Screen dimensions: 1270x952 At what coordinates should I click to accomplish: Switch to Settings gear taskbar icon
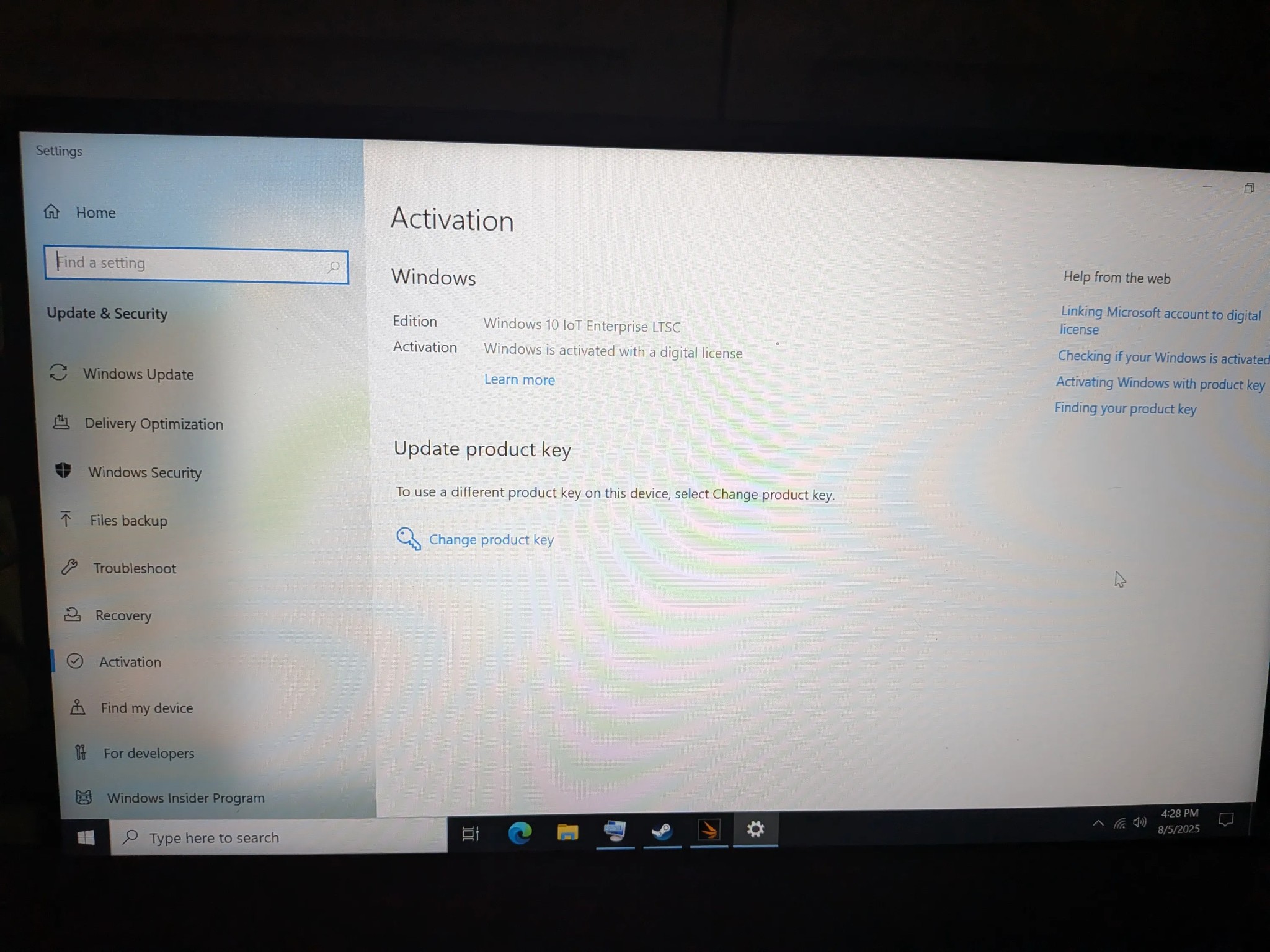tap(755, 829)
